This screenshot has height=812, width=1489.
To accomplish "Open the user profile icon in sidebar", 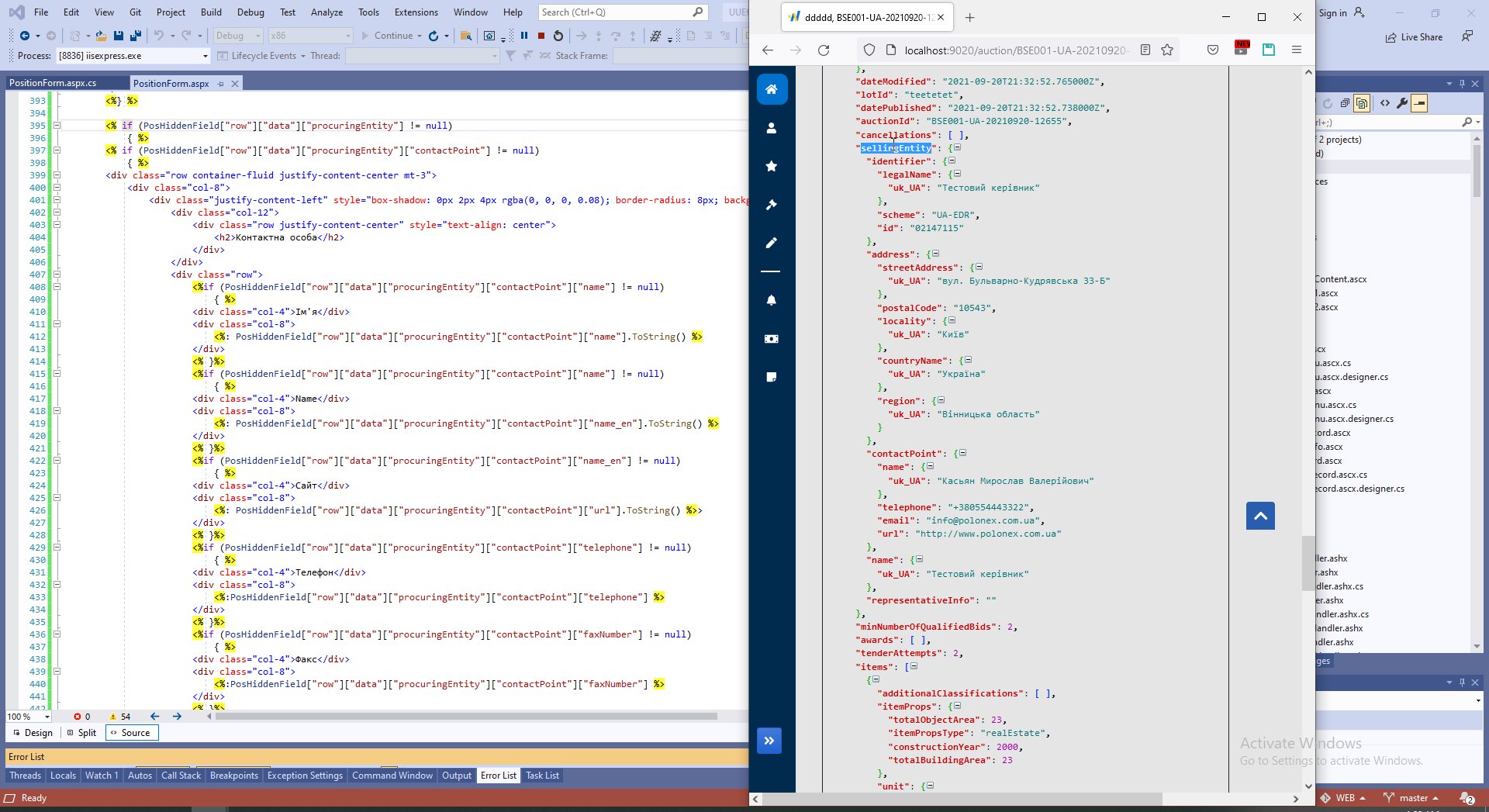I will pos(772,128).
